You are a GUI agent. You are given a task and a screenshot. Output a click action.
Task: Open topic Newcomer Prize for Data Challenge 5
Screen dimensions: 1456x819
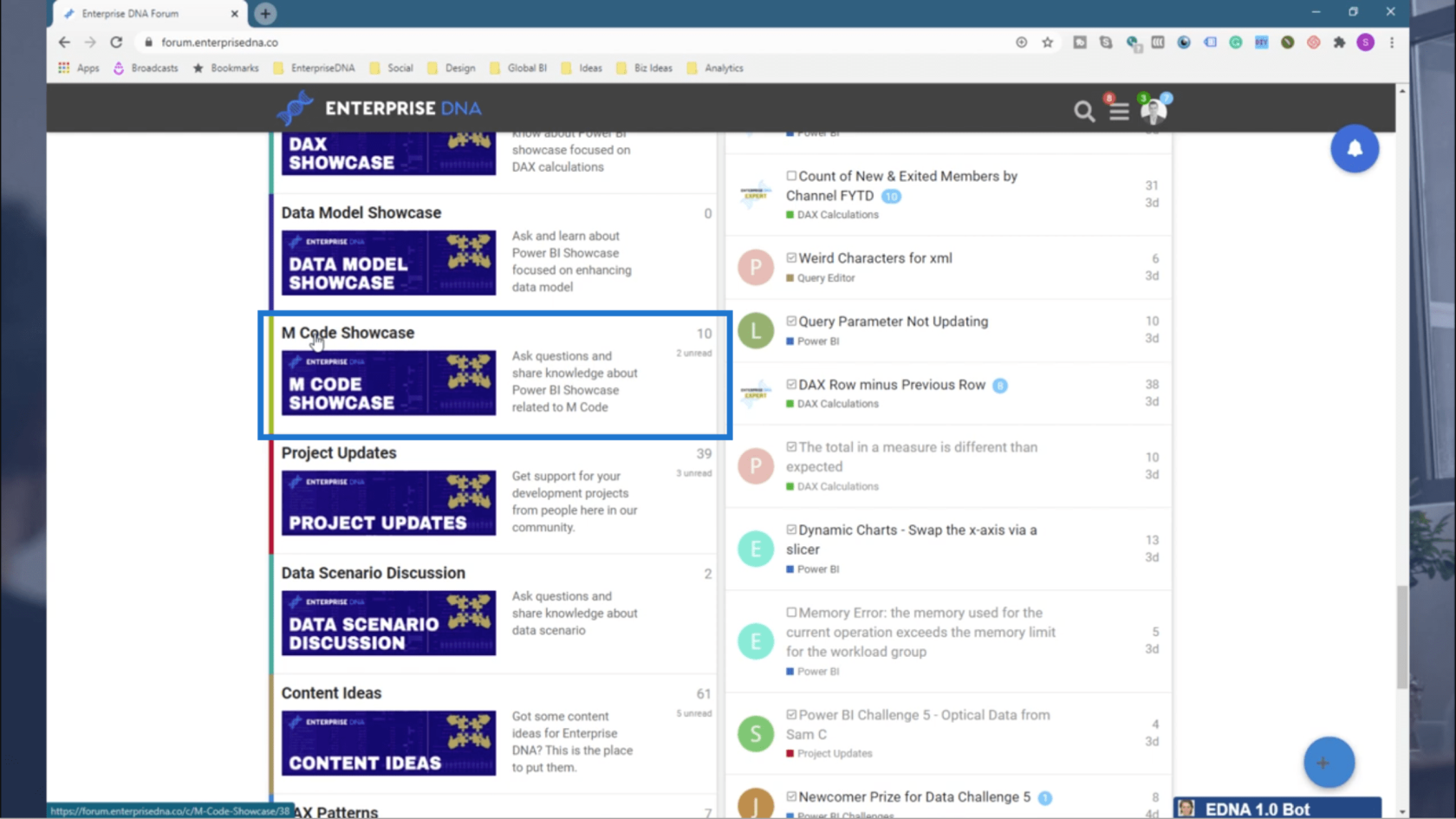tap(914, 796)
